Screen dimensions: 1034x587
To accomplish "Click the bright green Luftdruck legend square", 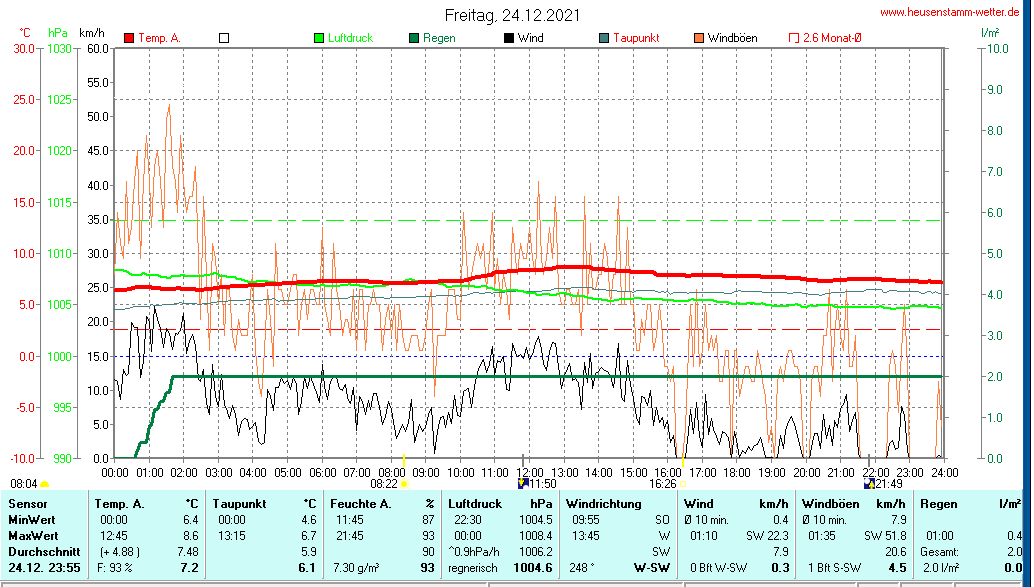I will [319, 38].
